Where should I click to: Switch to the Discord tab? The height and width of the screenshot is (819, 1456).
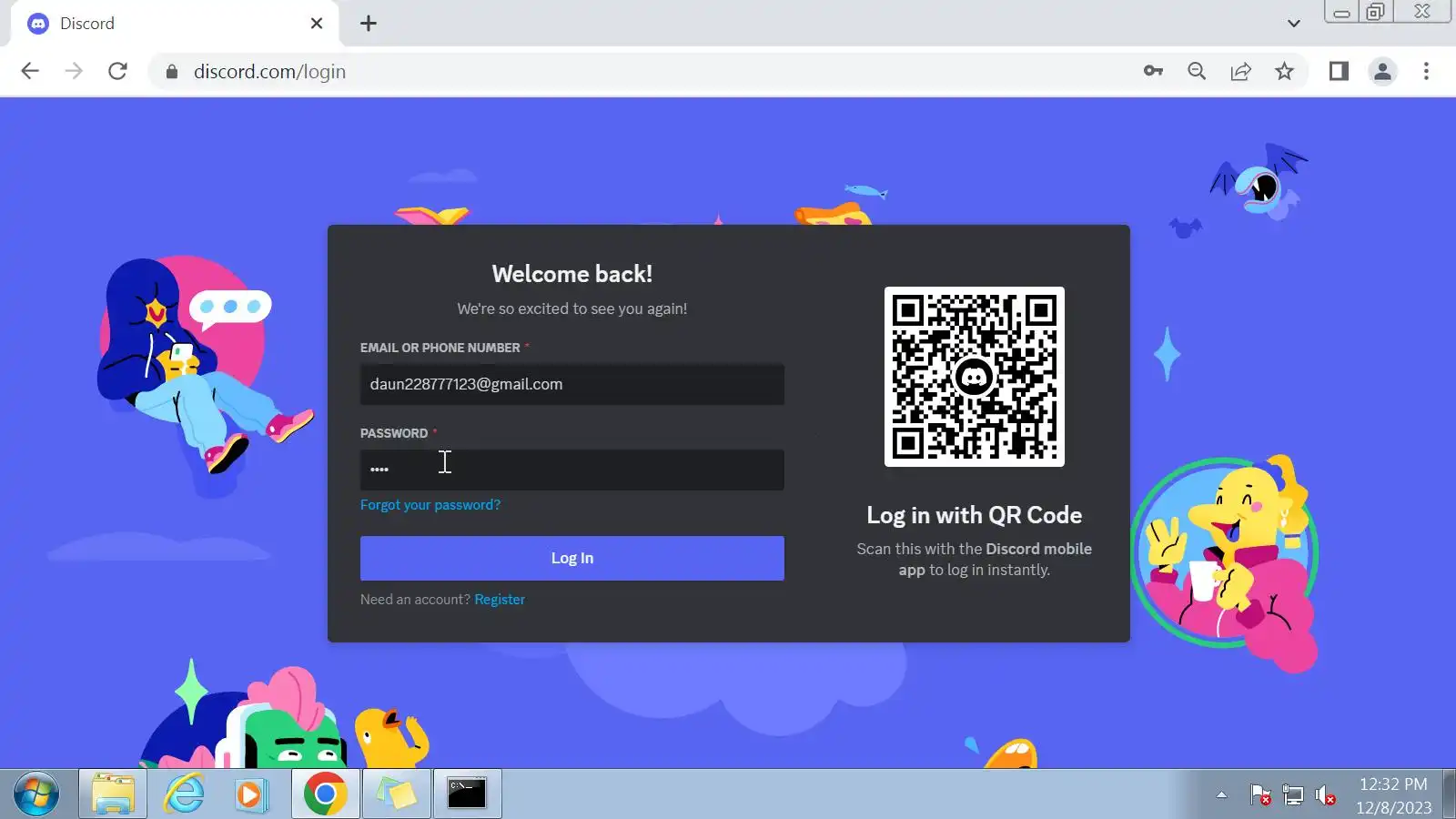coord(175,24)
